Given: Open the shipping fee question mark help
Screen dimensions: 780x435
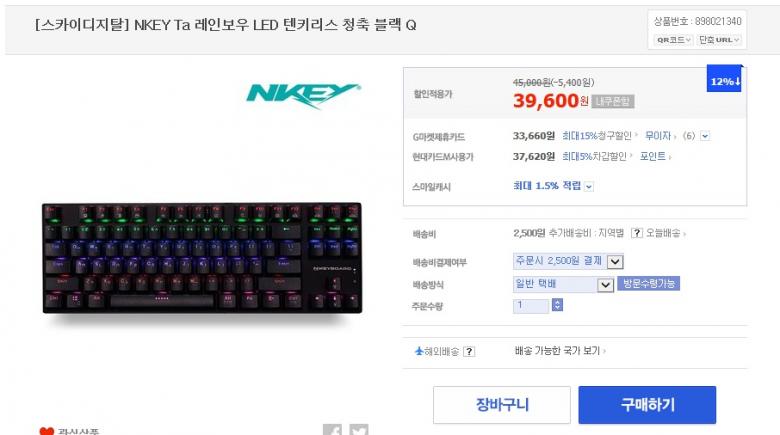Looking at the screenshot, I should [637, 233].
